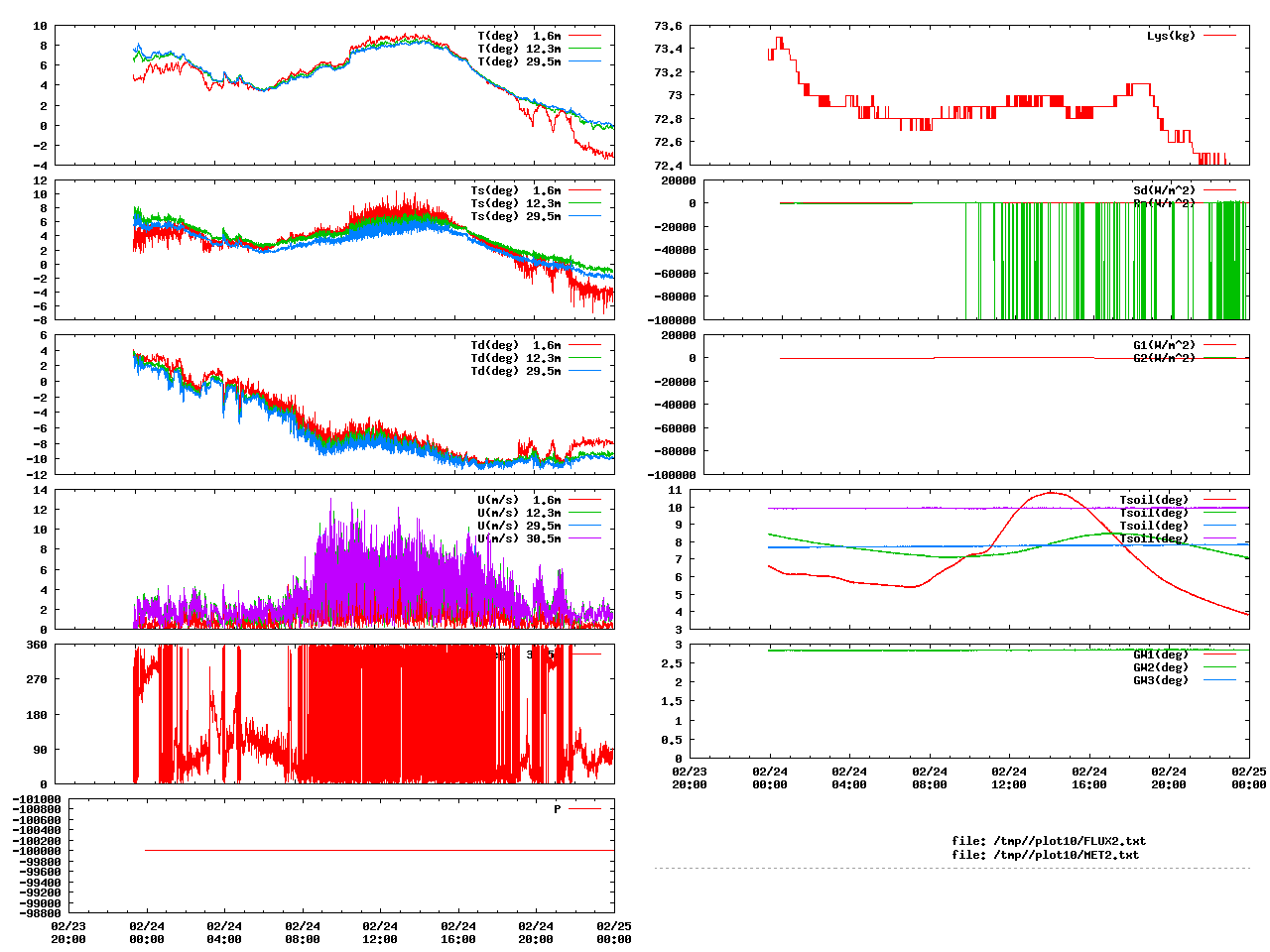Select the 'Lys(kg)' legend label

tap(1171, 36)
